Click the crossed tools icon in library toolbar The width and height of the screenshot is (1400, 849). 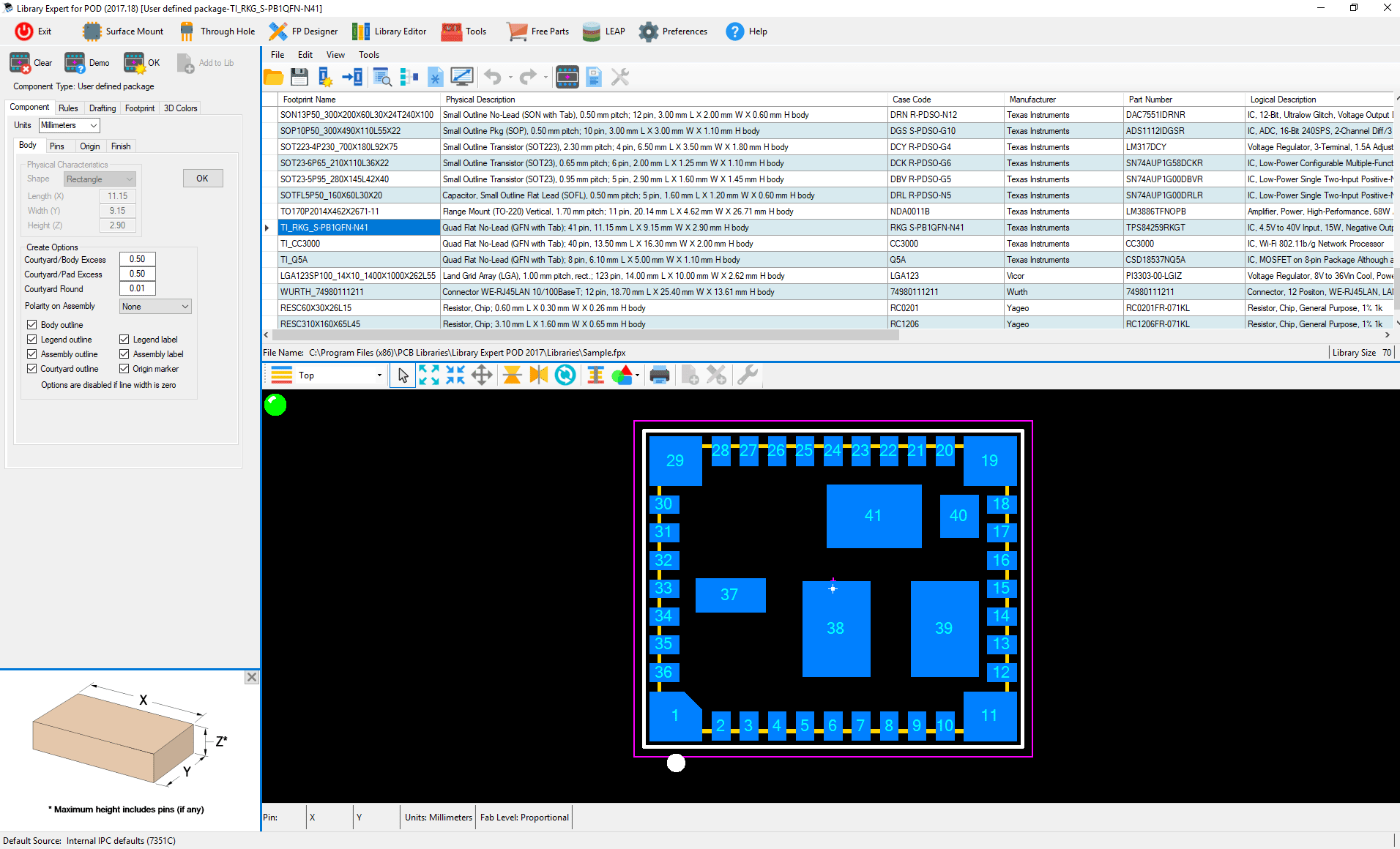620,77
